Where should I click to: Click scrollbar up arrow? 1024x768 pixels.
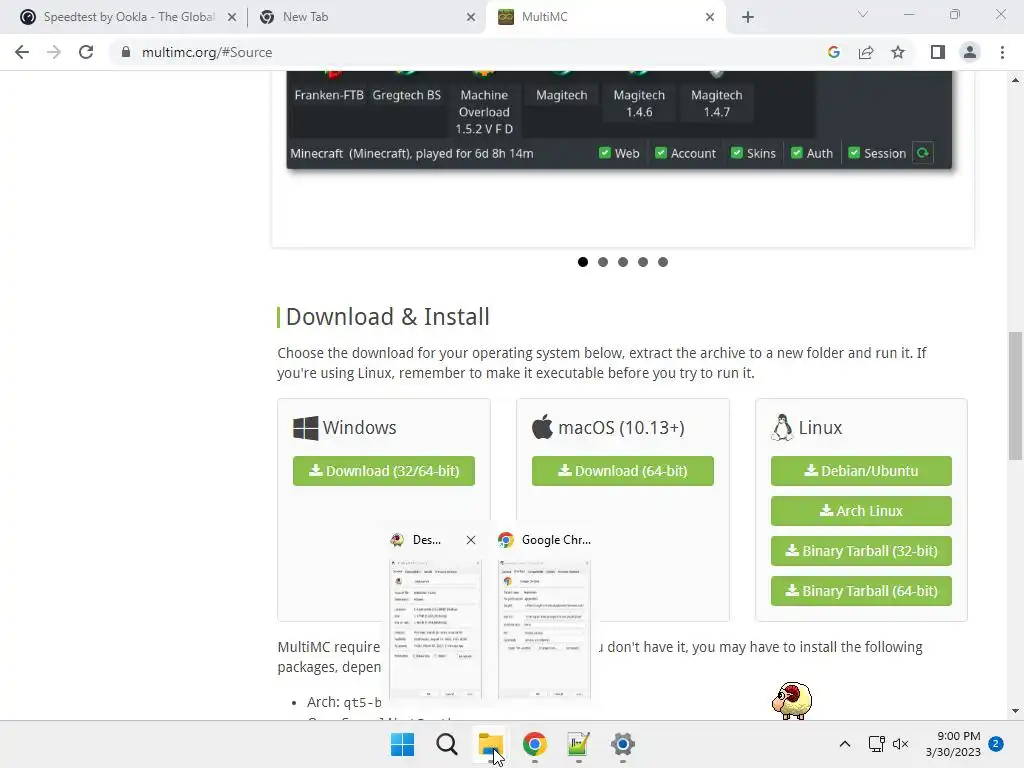[1015, 80]
